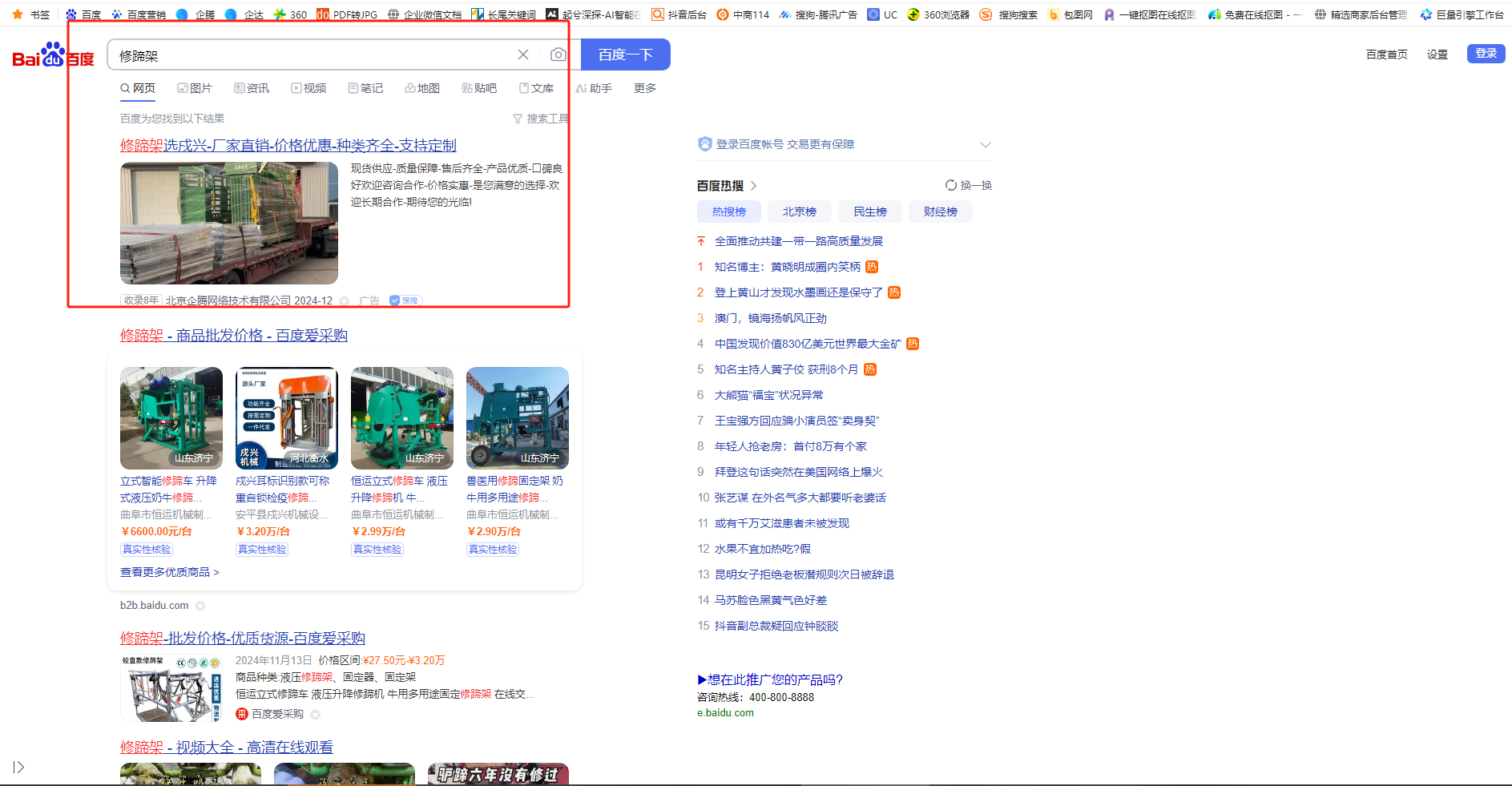Open the UC bookmark
Screen dimensions: 1512x786
[x=883, y=14]
